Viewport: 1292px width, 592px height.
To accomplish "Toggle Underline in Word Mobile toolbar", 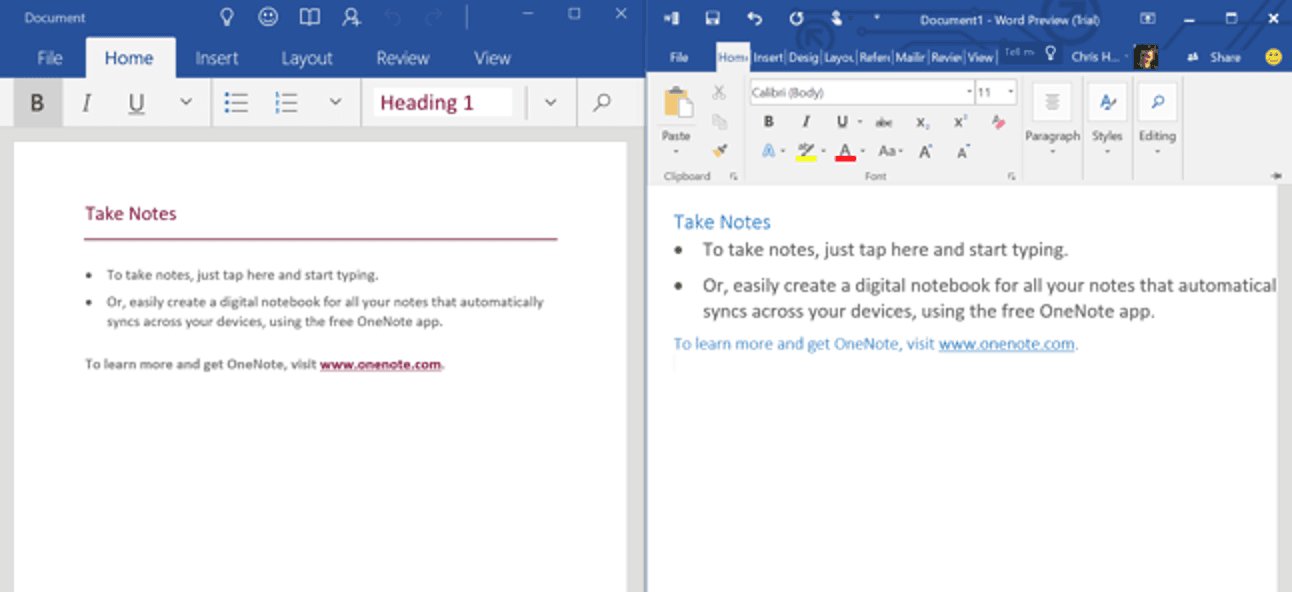I will (136, 102).
